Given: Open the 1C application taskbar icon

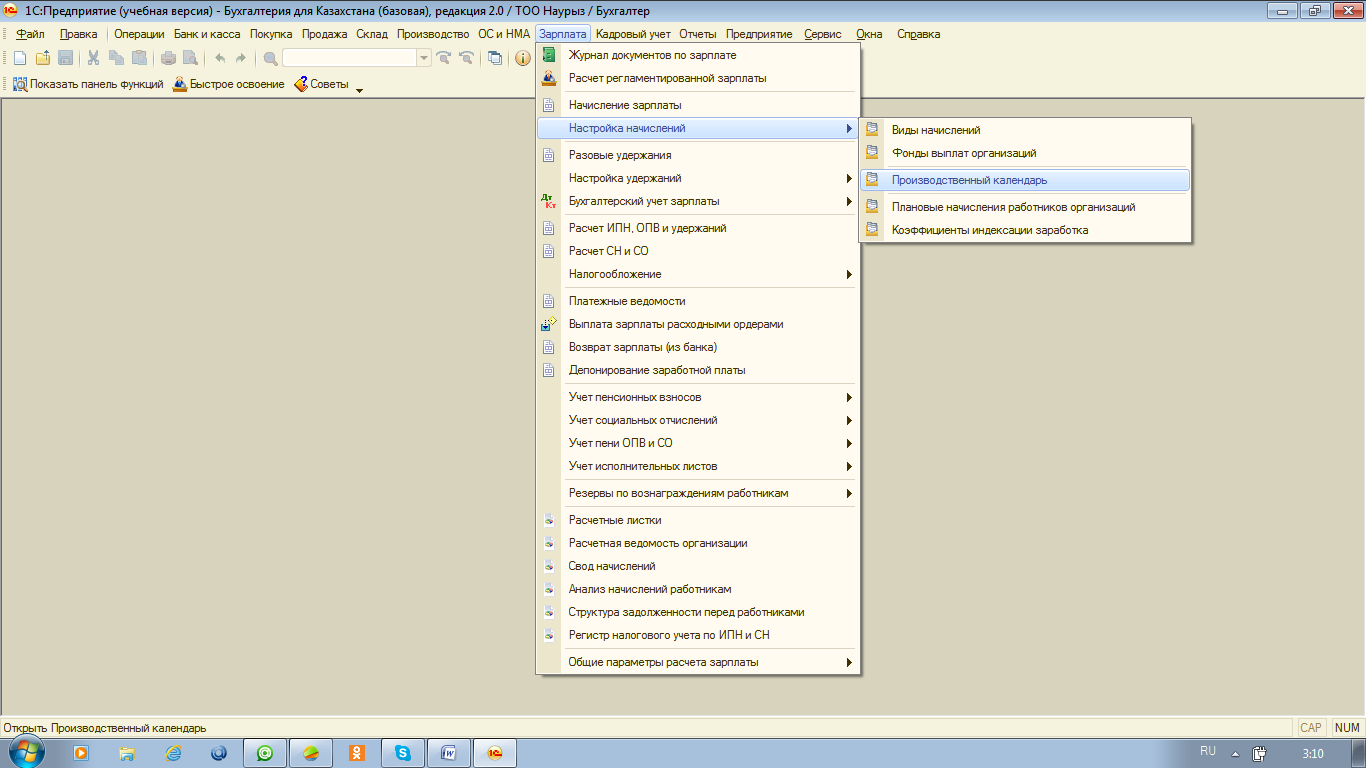Looking at the screenshot, I should pos(494,753).
